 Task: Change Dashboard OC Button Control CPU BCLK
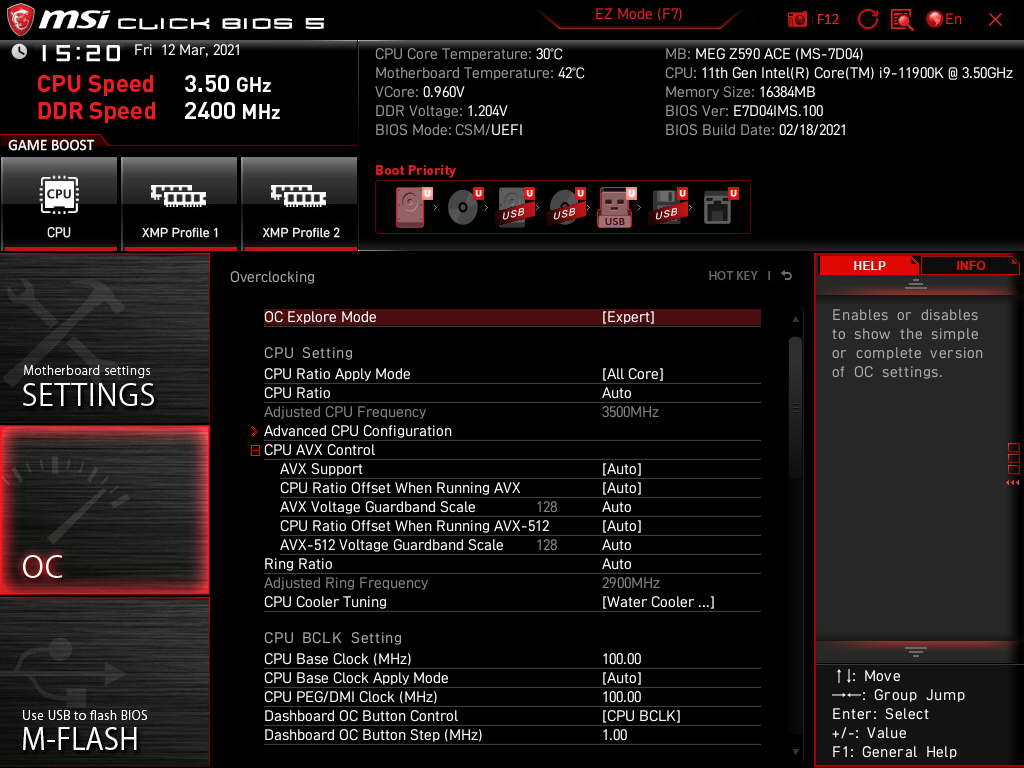point(512,716)
